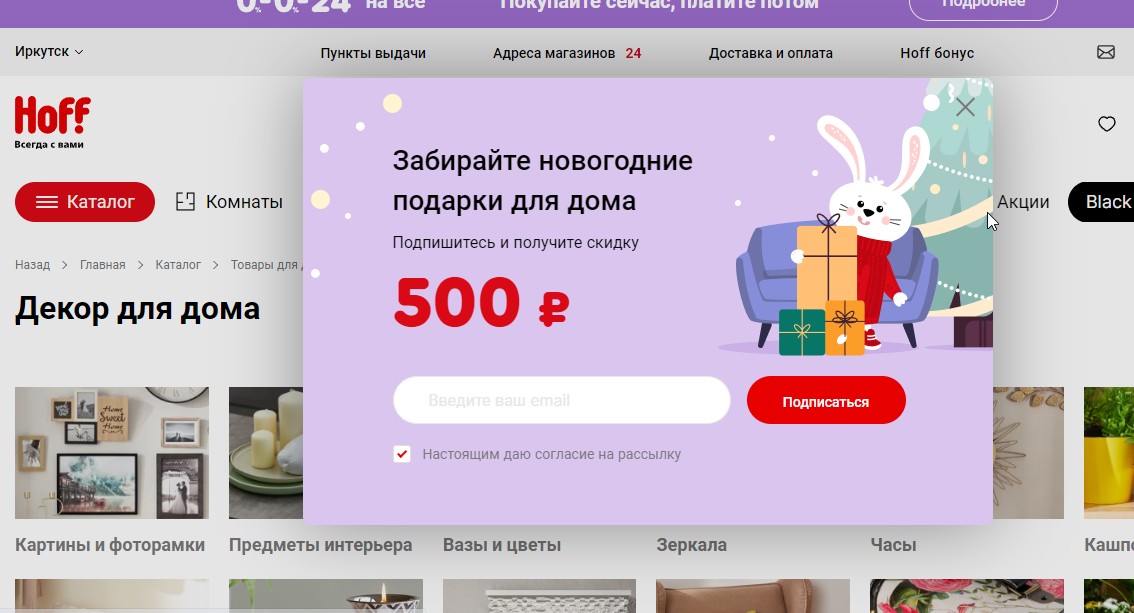The width and height of the screenshot is (1134, 613).
Task: Click Подробнее in the top banner
Action: [983, 6]
